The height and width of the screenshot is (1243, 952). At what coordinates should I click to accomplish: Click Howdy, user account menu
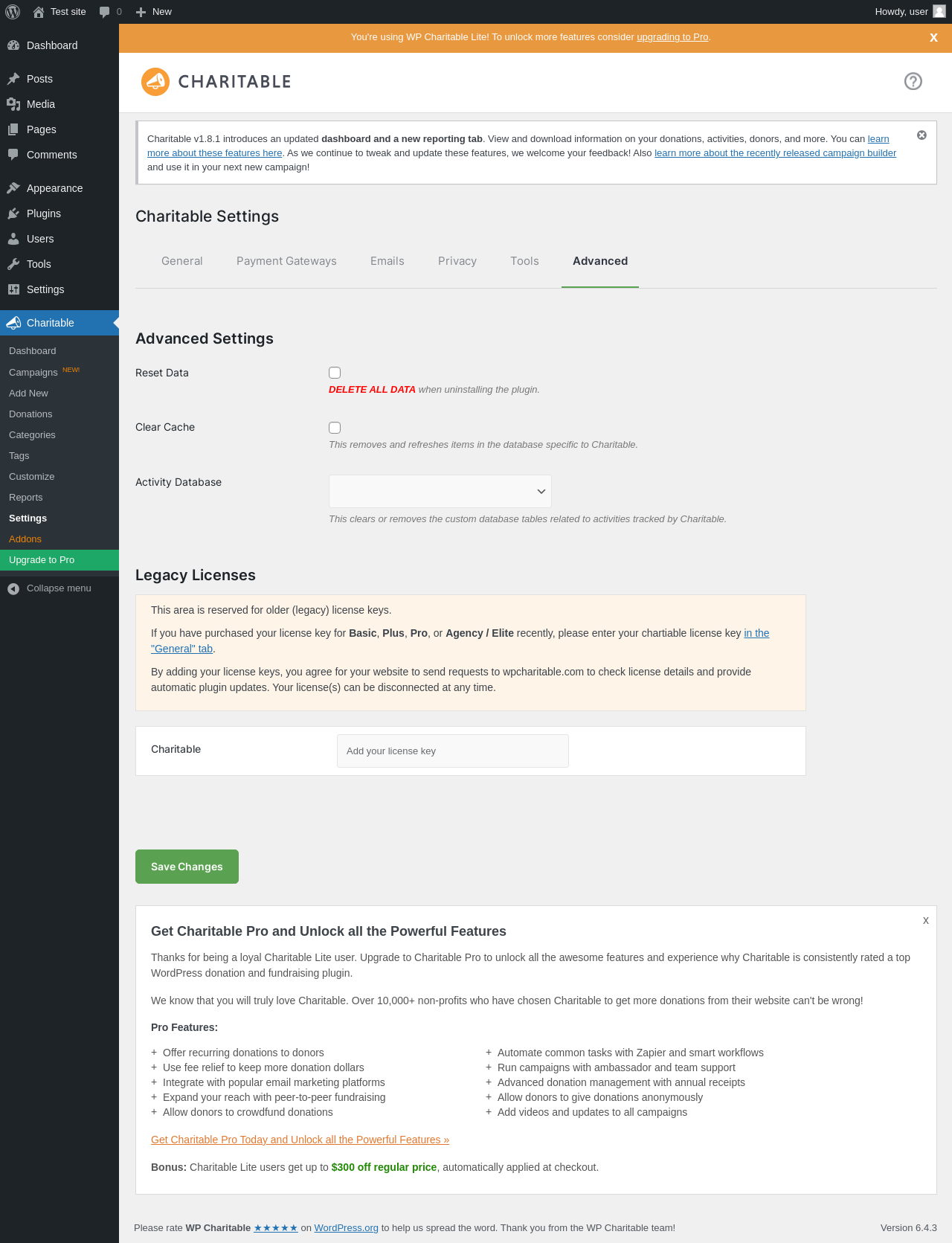pos(910,12)
